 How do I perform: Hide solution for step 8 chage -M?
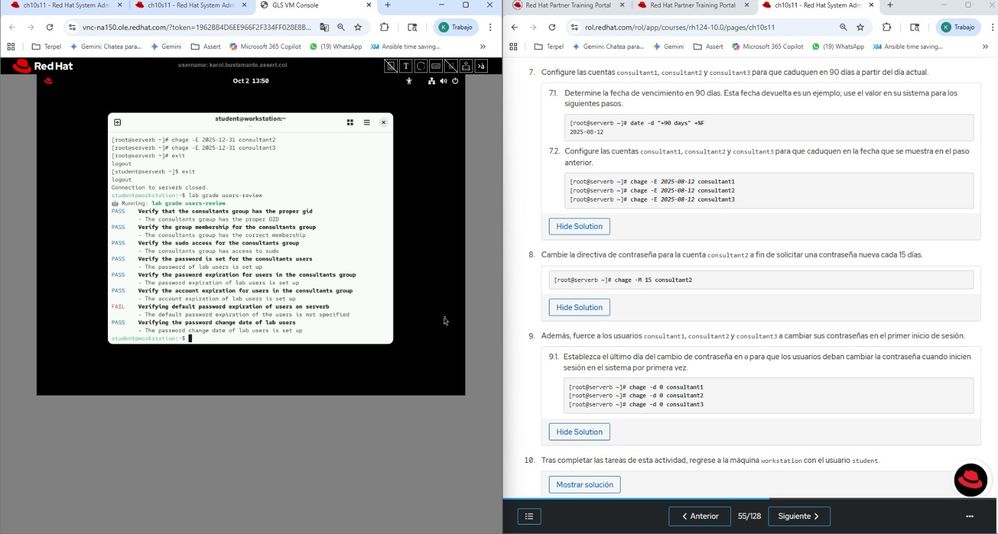tap(579, 307)
